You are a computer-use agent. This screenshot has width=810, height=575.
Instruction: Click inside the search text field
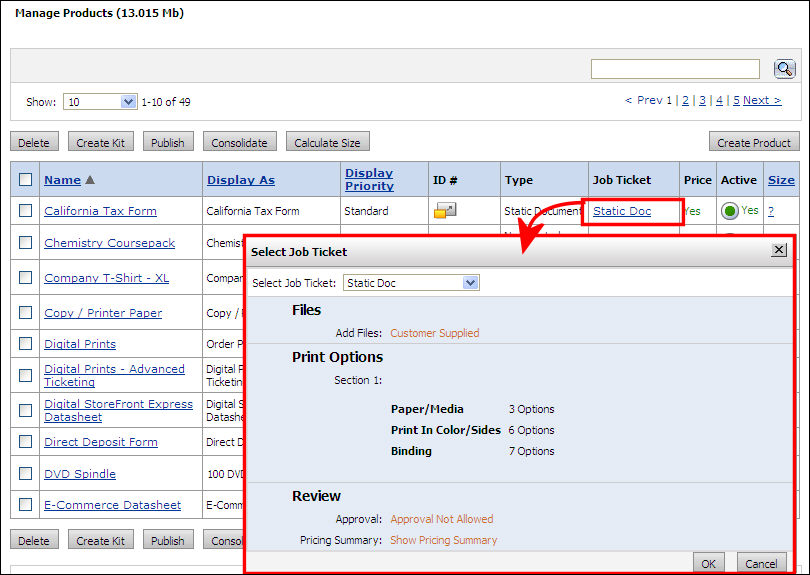pos(675,69)
